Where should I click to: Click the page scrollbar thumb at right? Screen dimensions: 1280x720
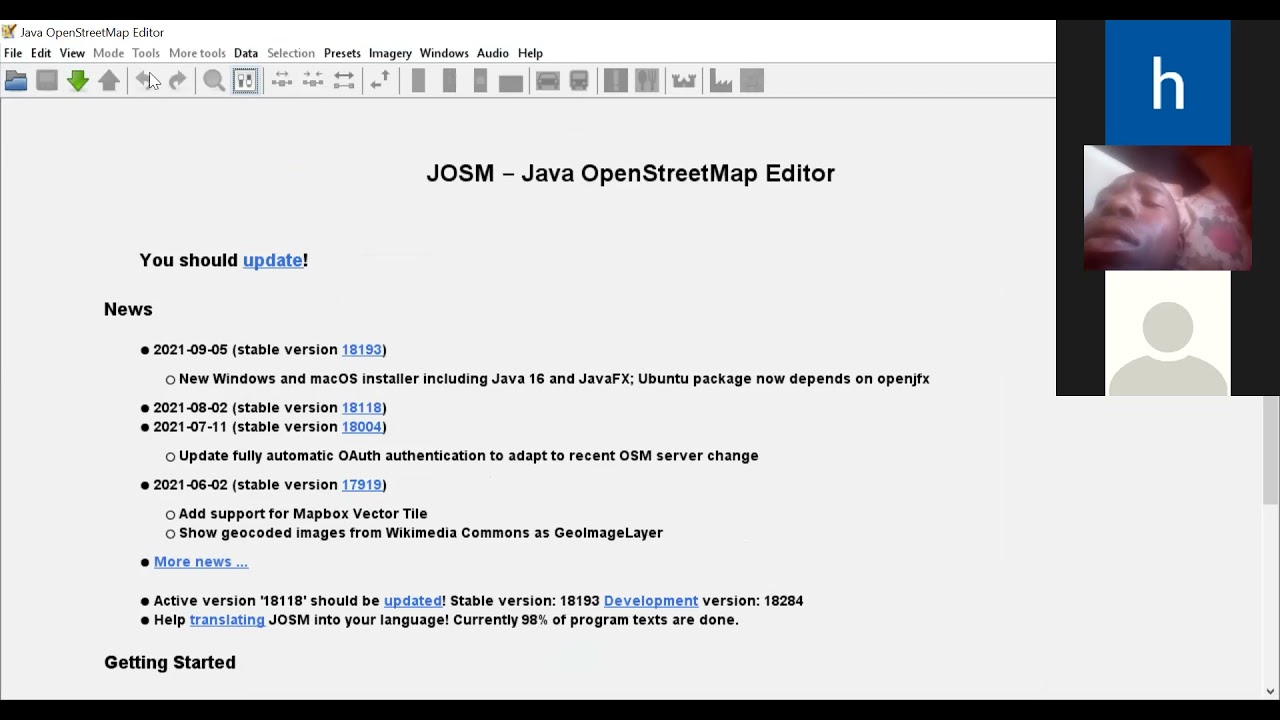point(1270,450)
